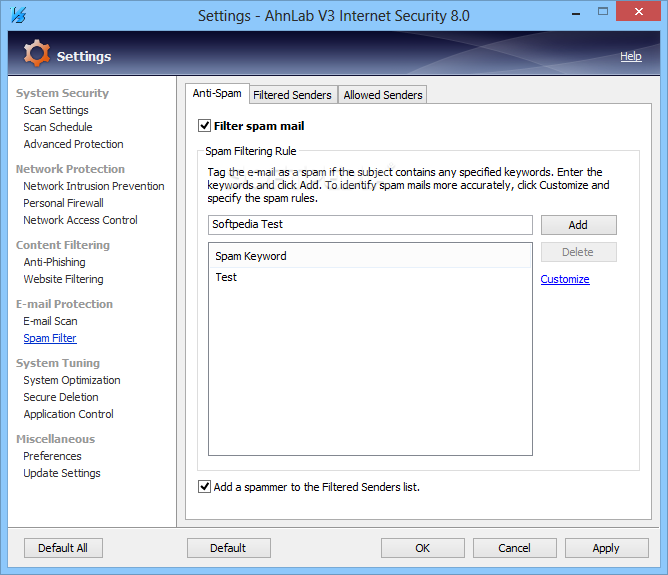The height and width of the screenshot is (575, 668).
Task: Open the Customize spam rules link
Action: [x=565, y=279]
